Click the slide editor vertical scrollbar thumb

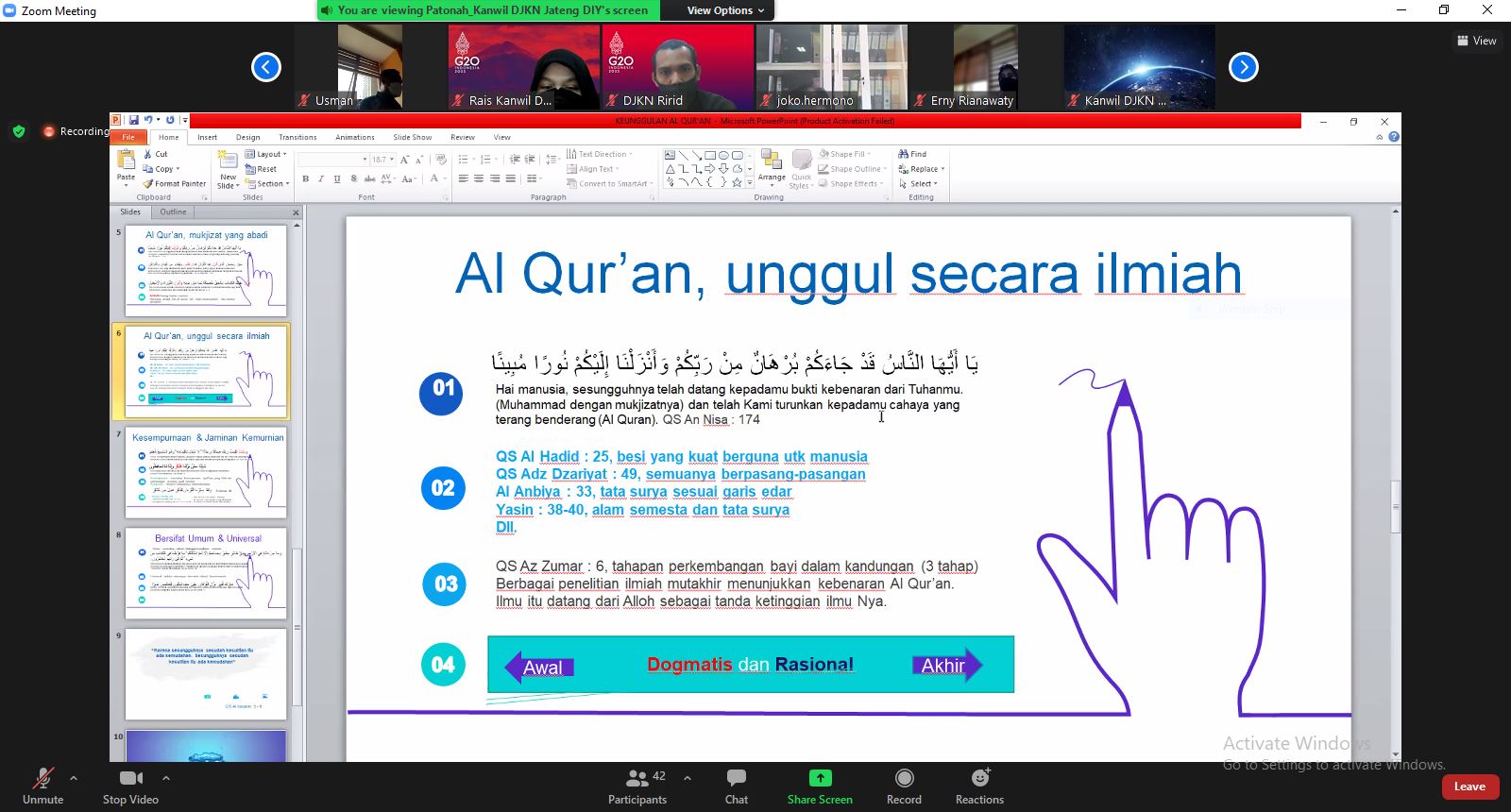point(1396,507)
